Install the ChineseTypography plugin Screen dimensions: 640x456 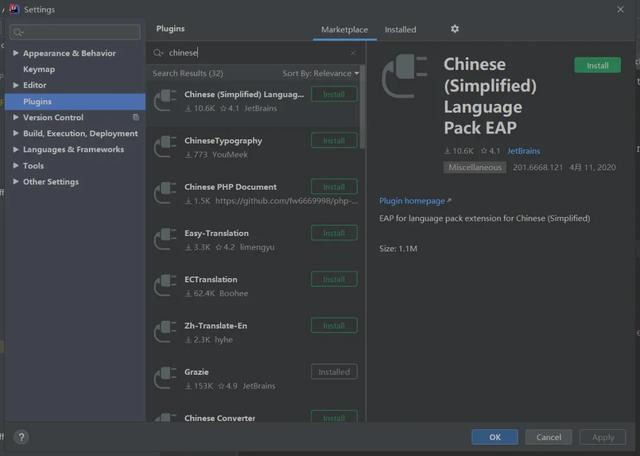tap(334, 140)
